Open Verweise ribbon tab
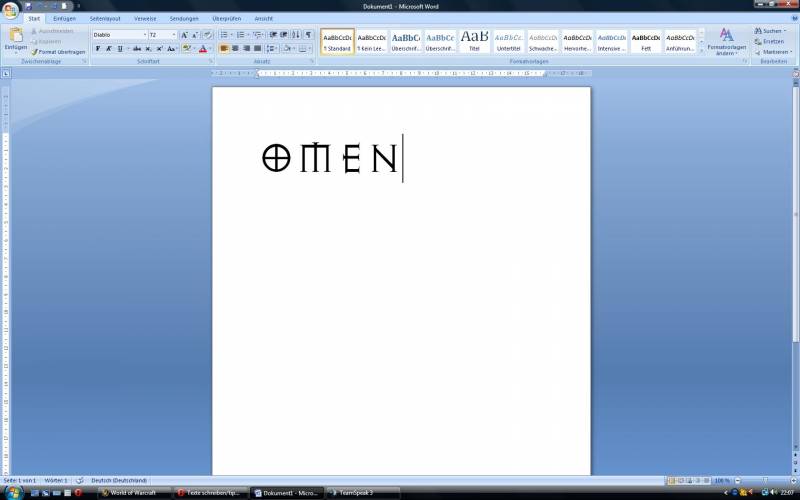 [145, 18]
